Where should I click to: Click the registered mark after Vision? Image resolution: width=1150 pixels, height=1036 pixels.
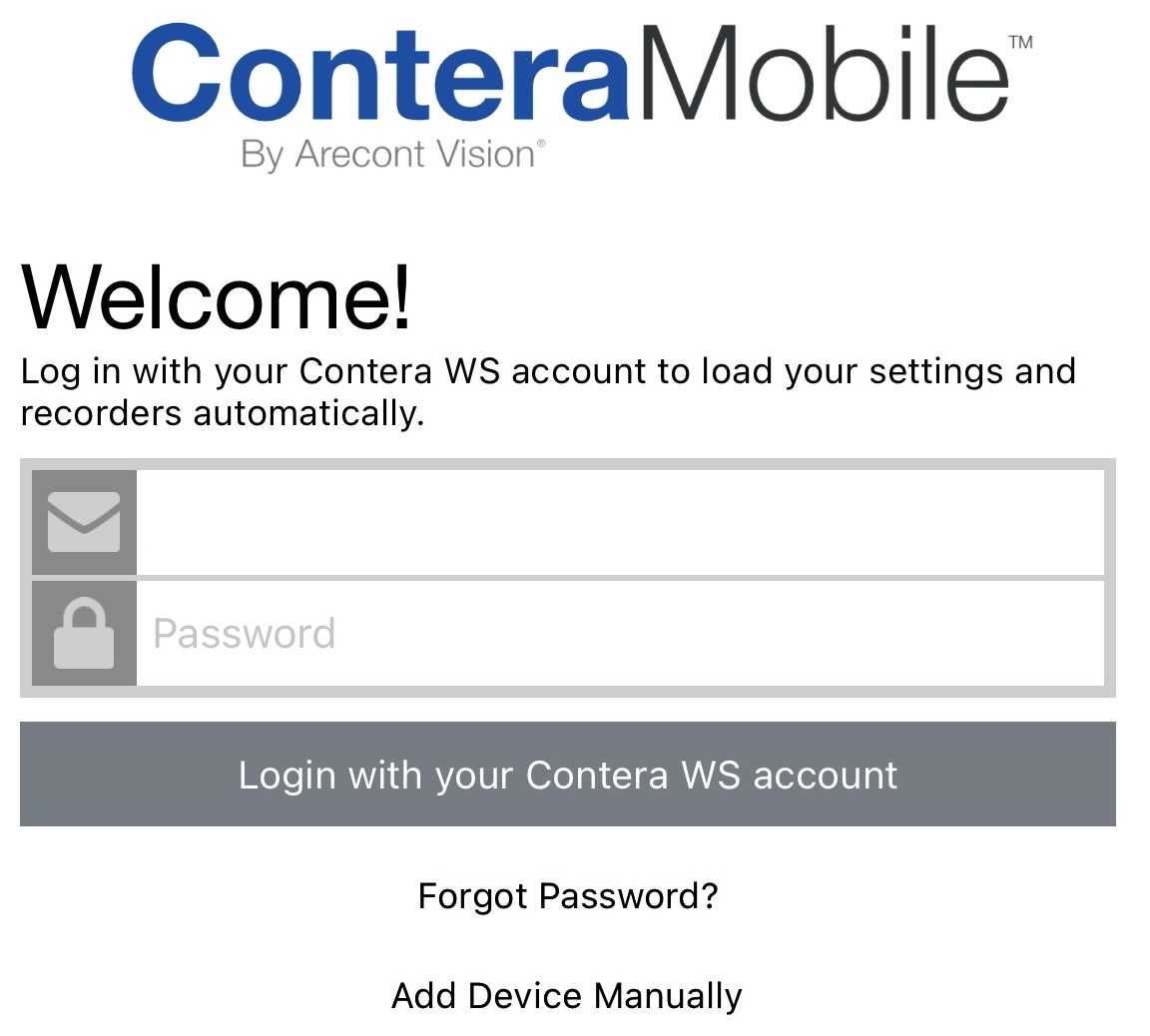(541, 143)
